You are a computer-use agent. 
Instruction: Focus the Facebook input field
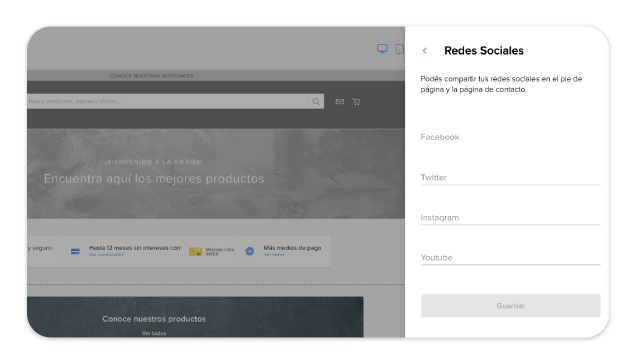pos(510,137)
